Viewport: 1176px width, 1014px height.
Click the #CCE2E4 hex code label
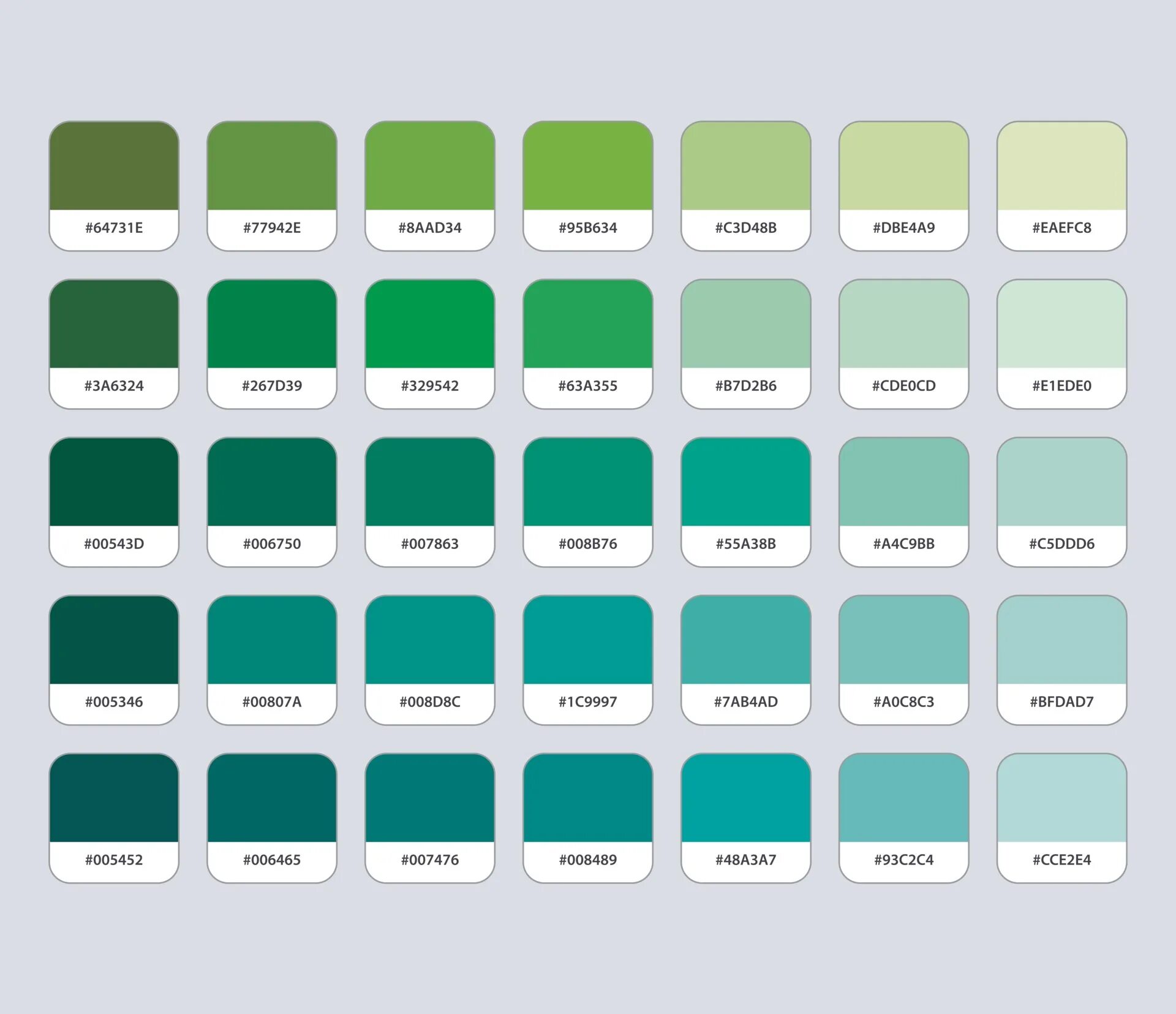(x=1061, y=860)
